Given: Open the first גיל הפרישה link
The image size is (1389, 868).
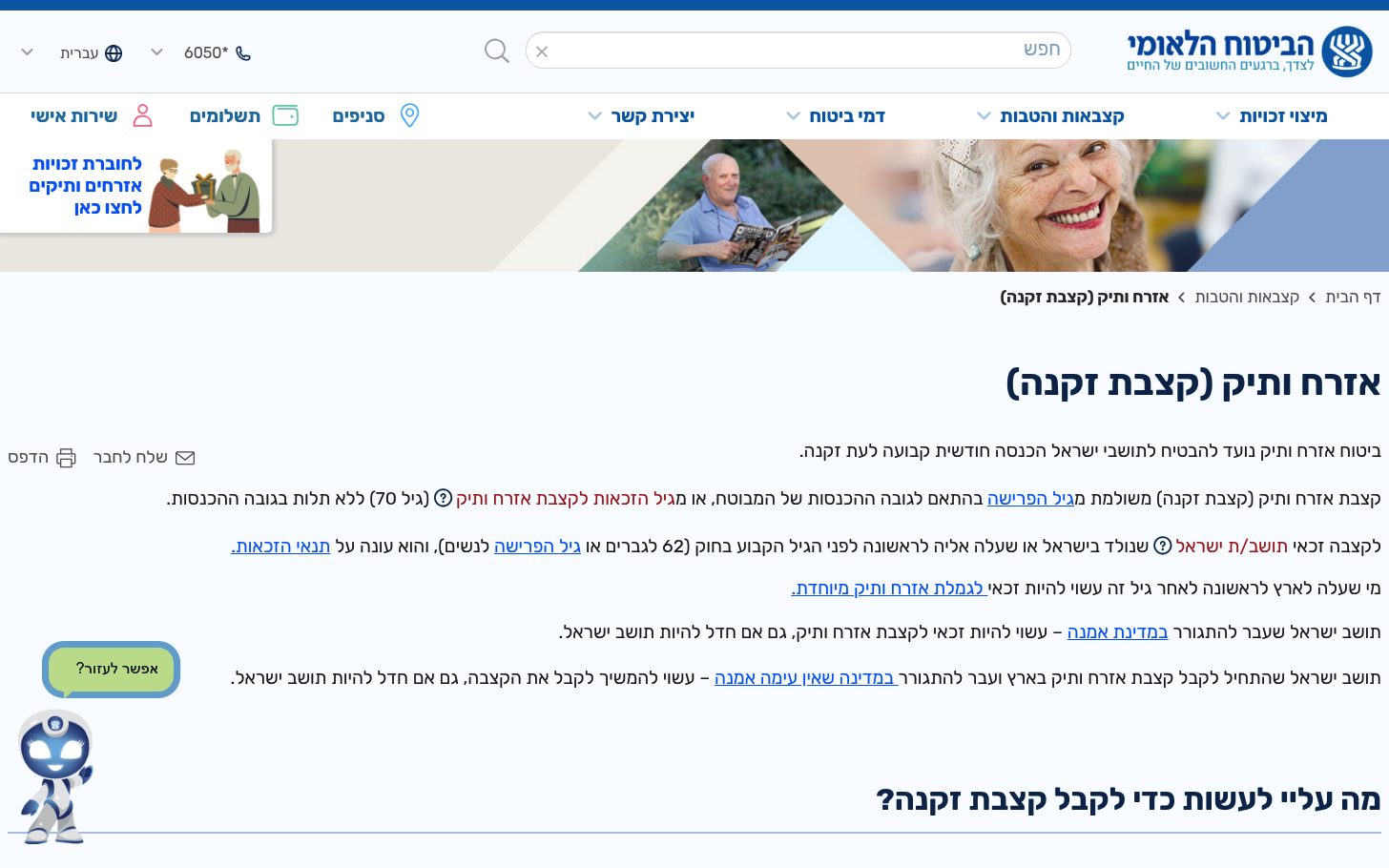Looking at the screenshot, I should coord(1030,498).
